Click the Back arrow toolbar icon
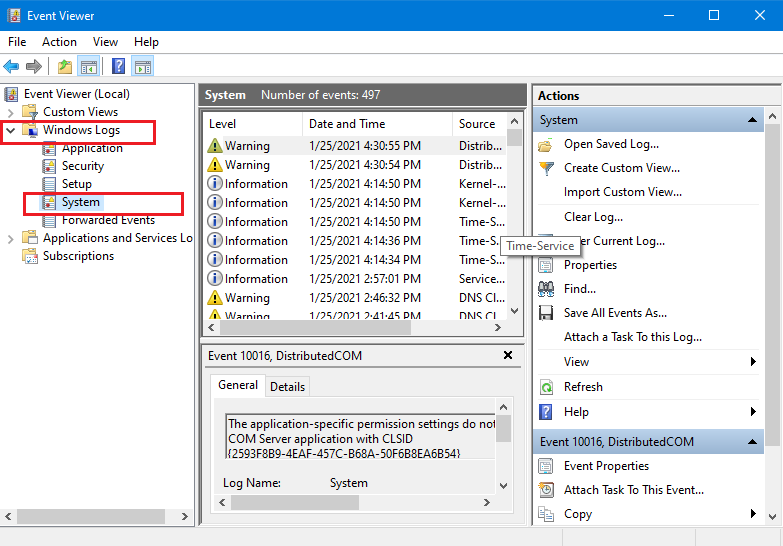This screenshot has height=546, width=783. [x=12, y=67]
